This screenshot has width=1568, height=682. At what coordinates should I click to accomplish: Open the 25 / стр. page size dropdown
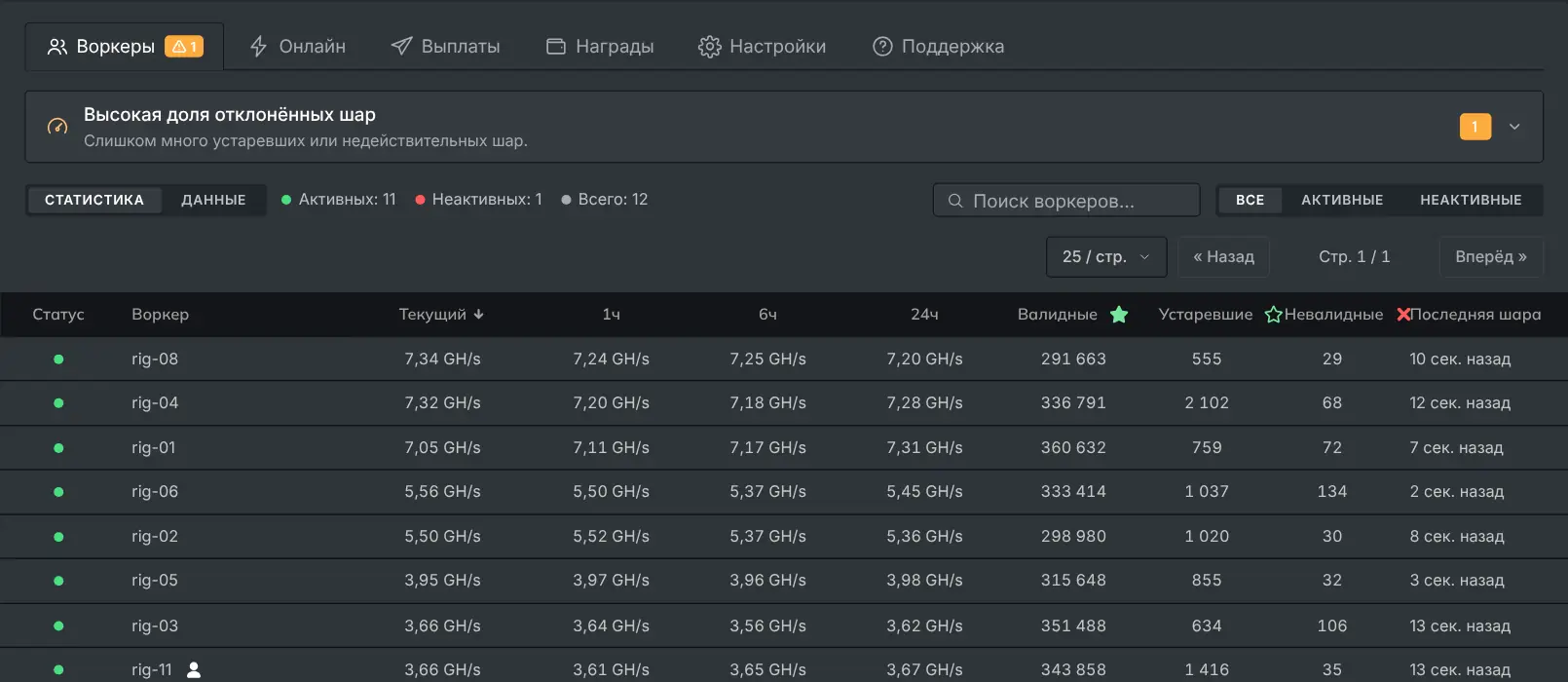tap(1106, 257)
